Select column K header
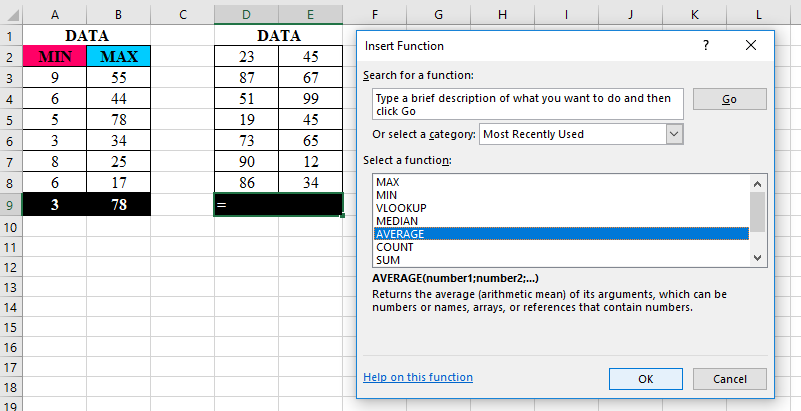 (x=695, y=15)
